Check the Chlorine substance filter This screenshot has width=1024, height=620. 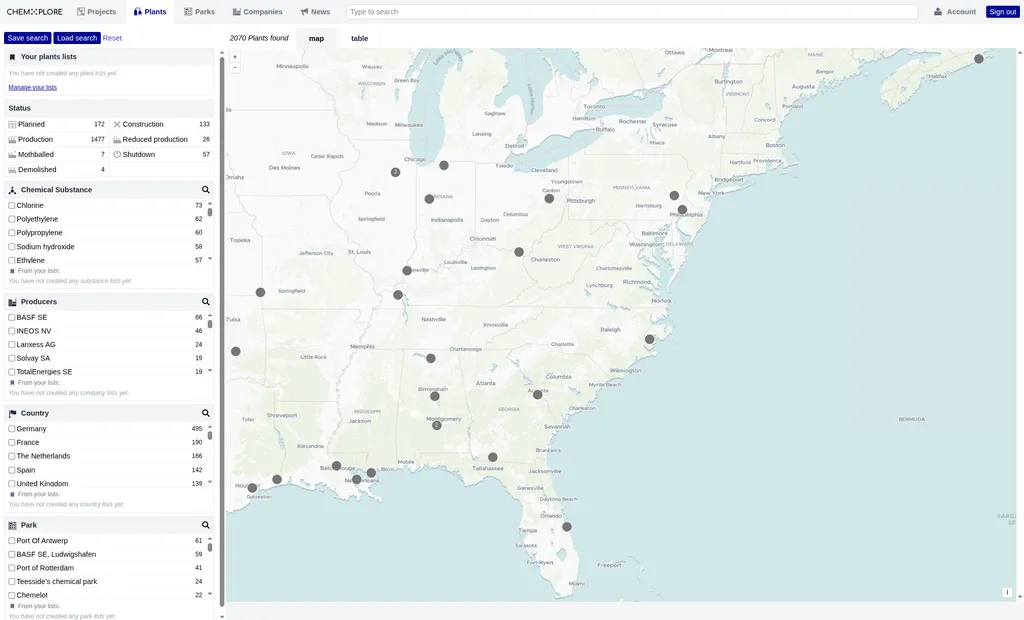(x=12, y=205)
